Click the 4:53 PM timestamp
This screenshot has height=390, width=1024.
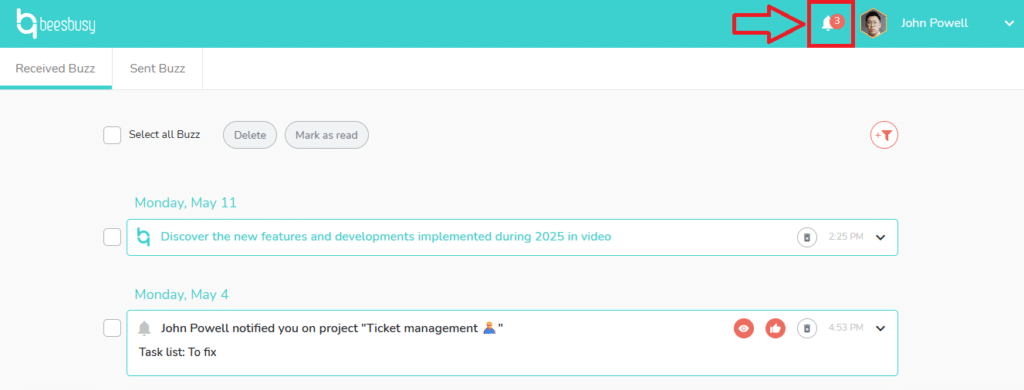(x=846, y=327)
